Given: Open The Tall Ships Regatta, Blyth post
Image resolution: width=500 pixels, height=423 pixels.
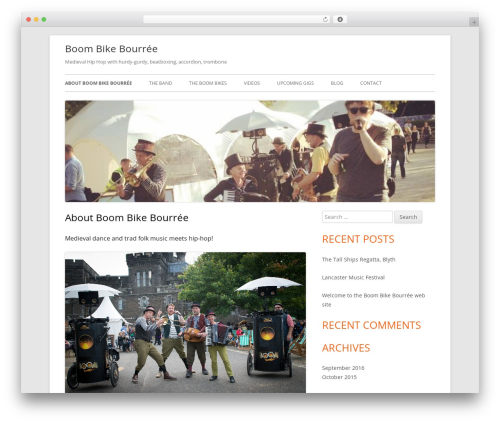Looking at the screenshot, I should (x=359, y=259).
